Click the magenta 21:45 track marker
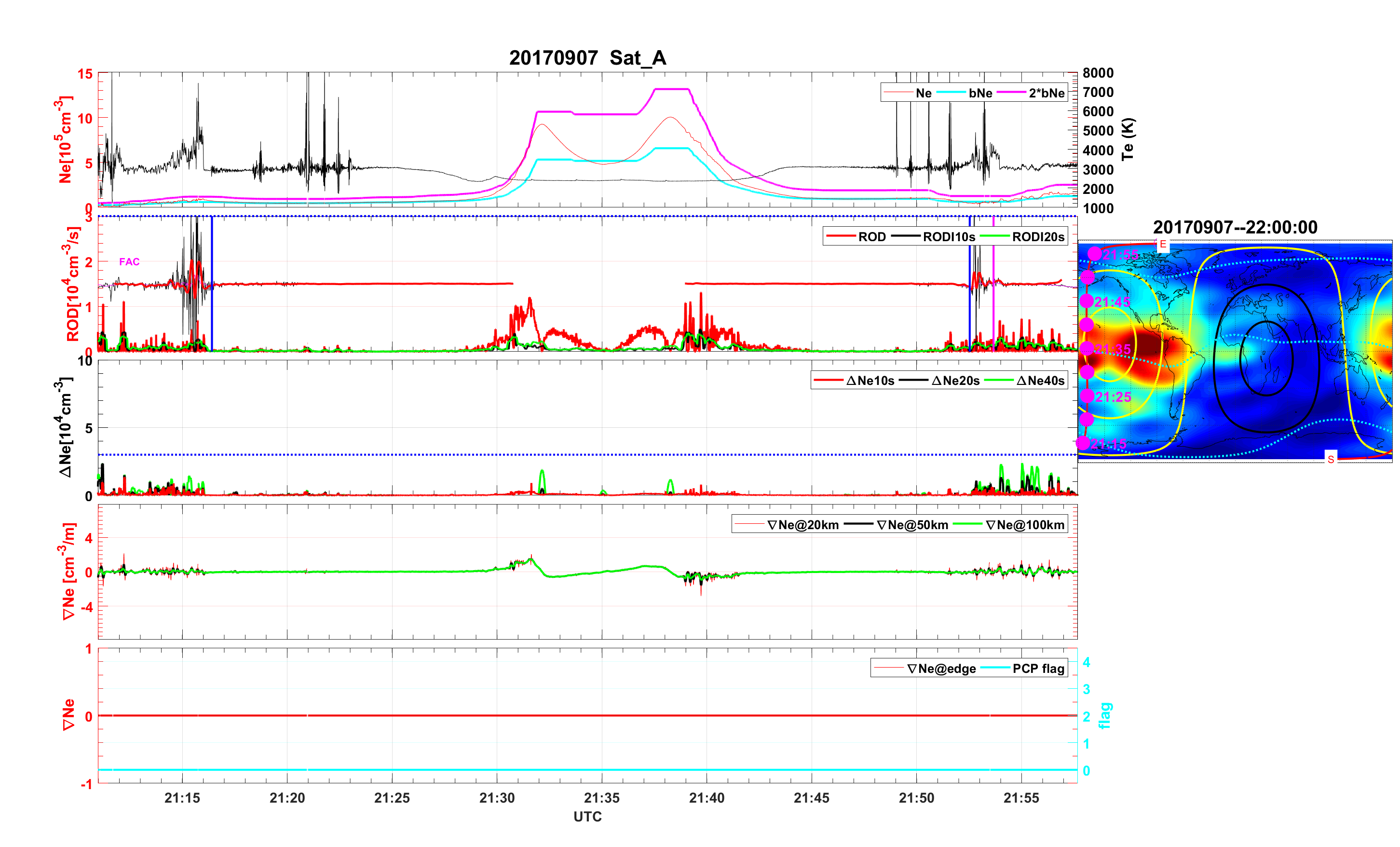 [1087, 301]
